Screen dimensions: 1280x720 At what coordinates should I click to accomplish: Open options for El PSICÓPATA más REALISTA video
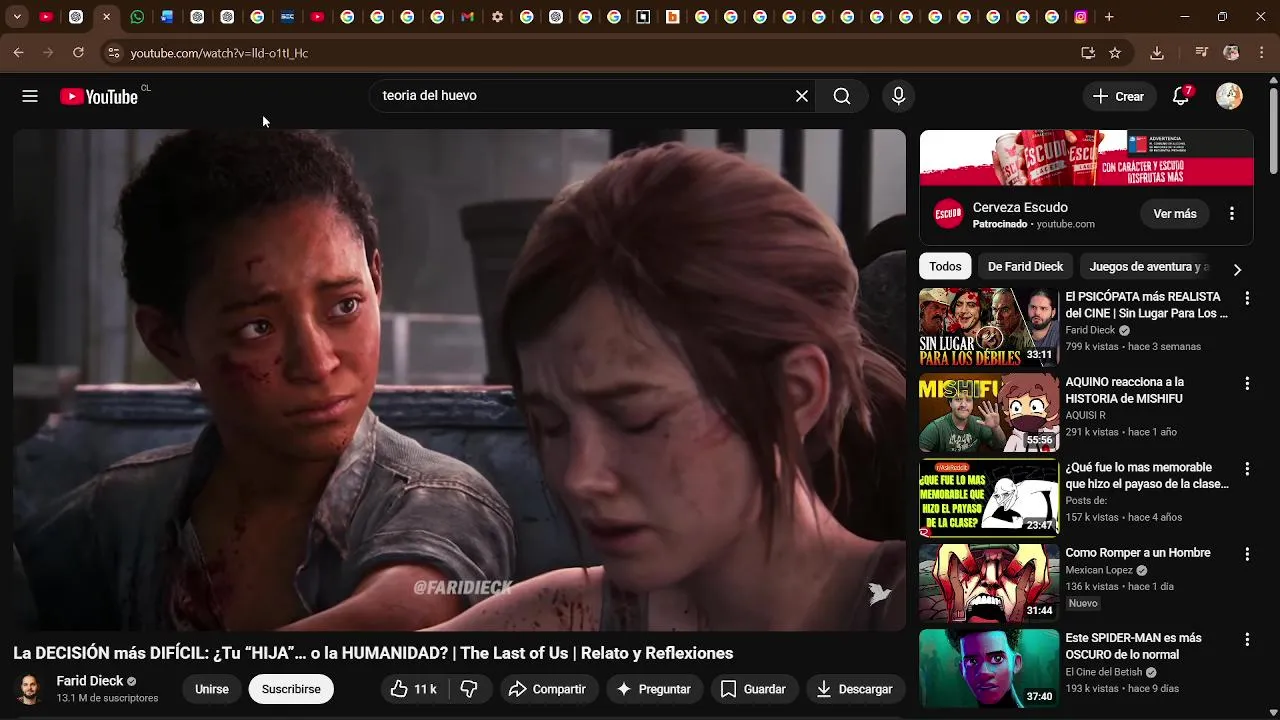pyautogui.click(x=1247, y=298)
